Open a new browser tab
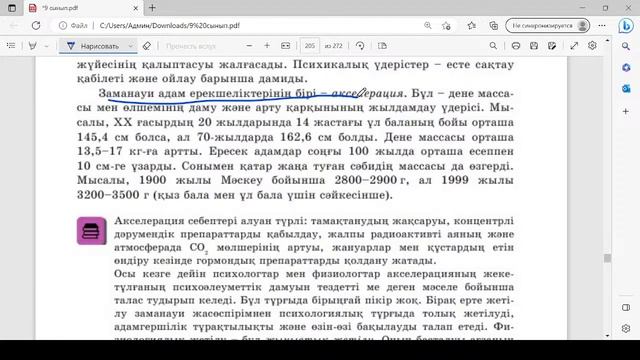This screenshot has width=640, height=360. (152, 8)
